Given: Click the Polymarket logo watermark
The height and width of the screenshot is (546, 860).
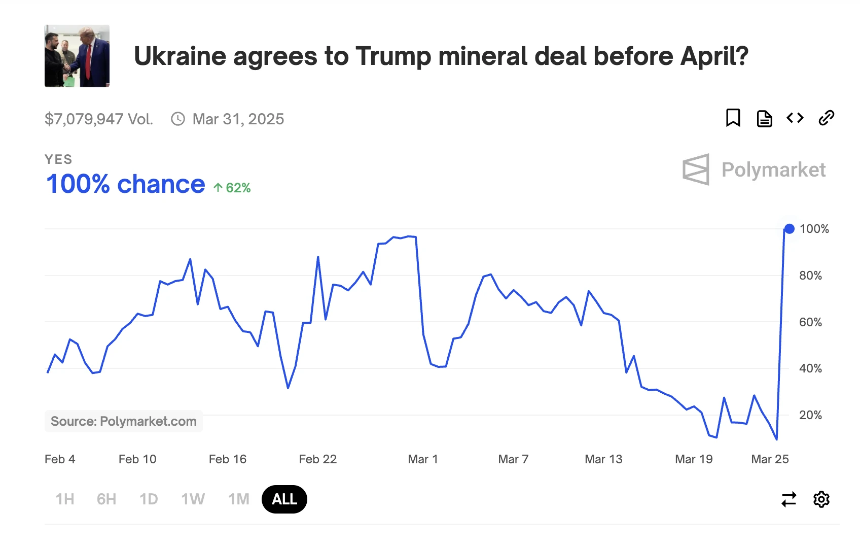Looking at the screenshot, I should coord(754,170).
